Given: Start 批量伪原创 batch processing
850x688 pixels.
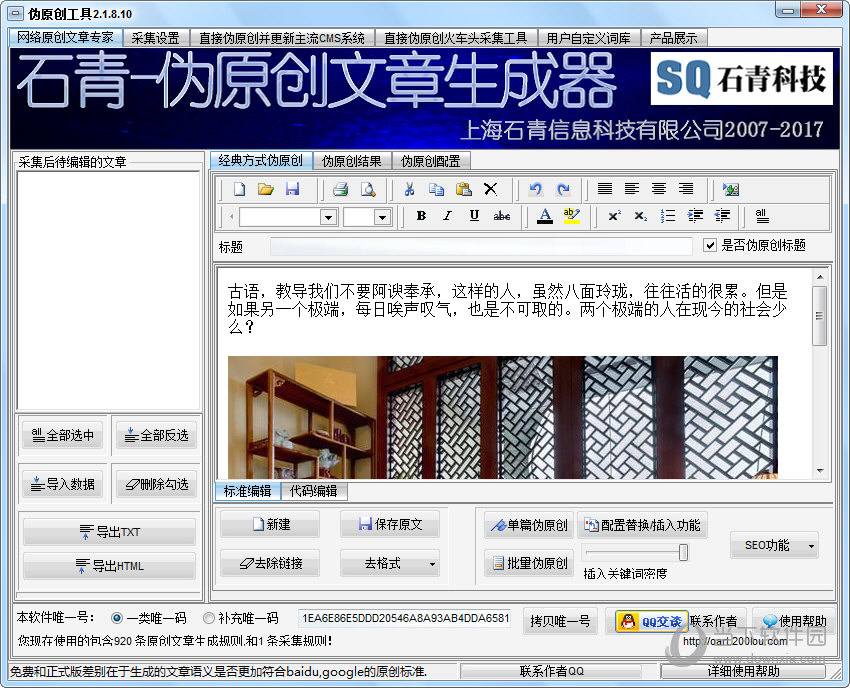Looking at the screenshot, I should (529, 563).
